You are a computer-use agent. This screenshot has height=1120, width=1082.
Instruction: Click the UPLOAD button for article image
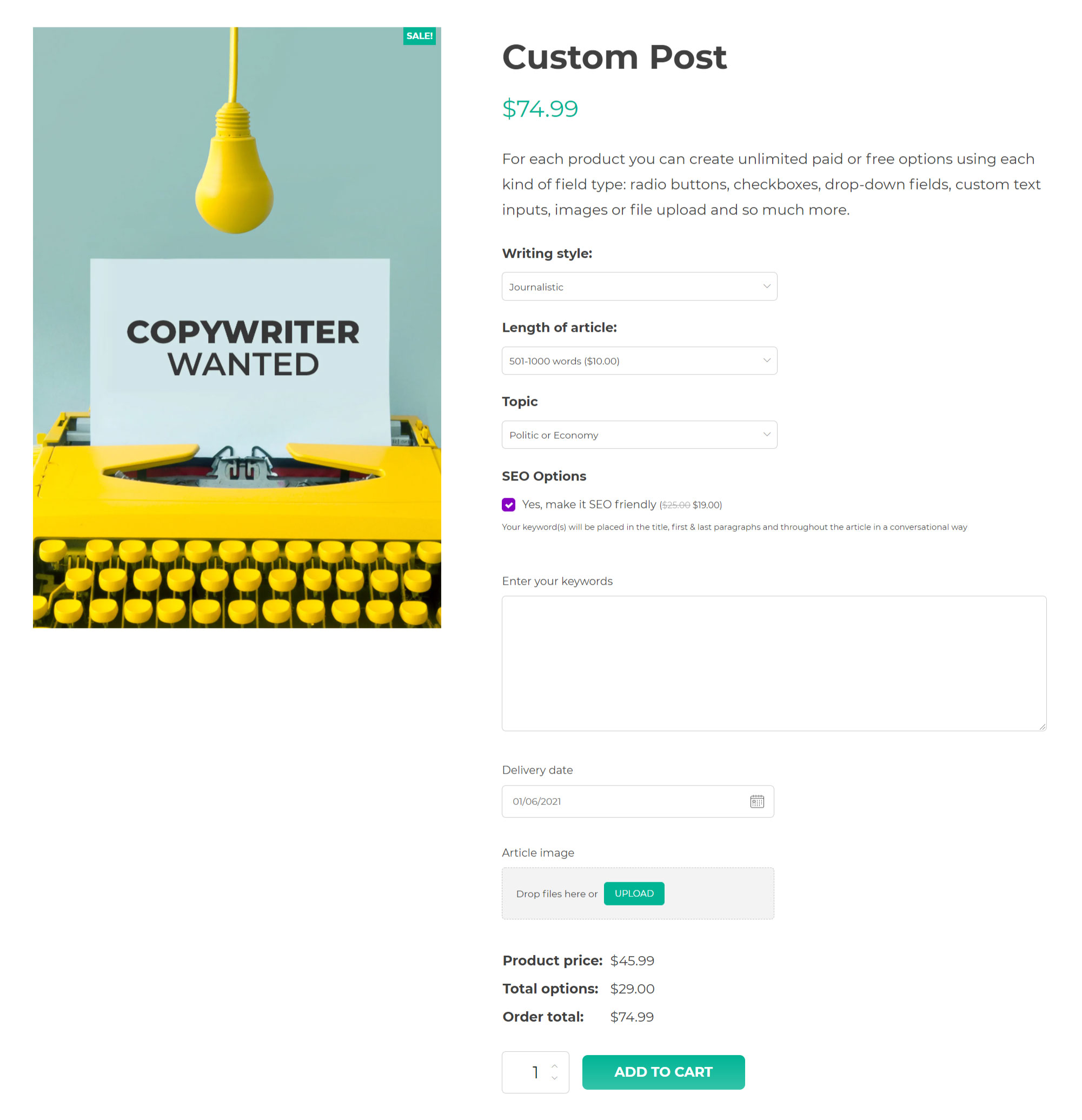[634, 894]
